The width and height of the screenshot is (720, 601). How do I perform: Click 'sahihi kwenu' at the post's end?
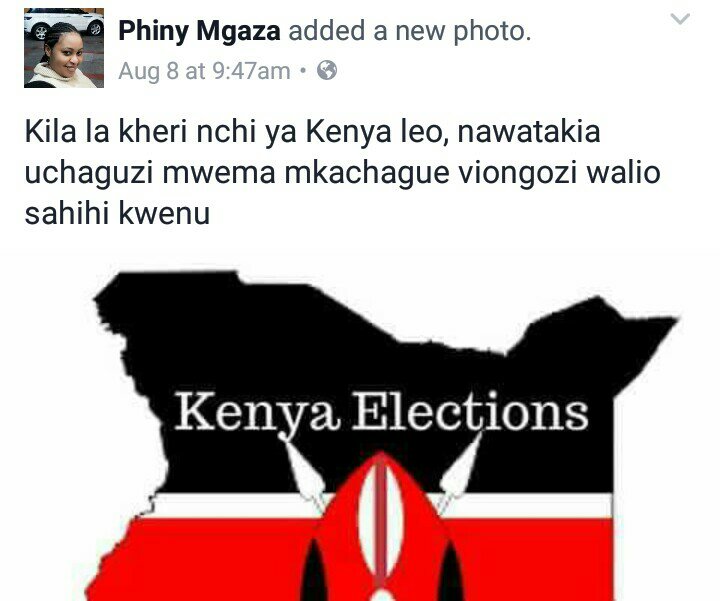point(118,214)
